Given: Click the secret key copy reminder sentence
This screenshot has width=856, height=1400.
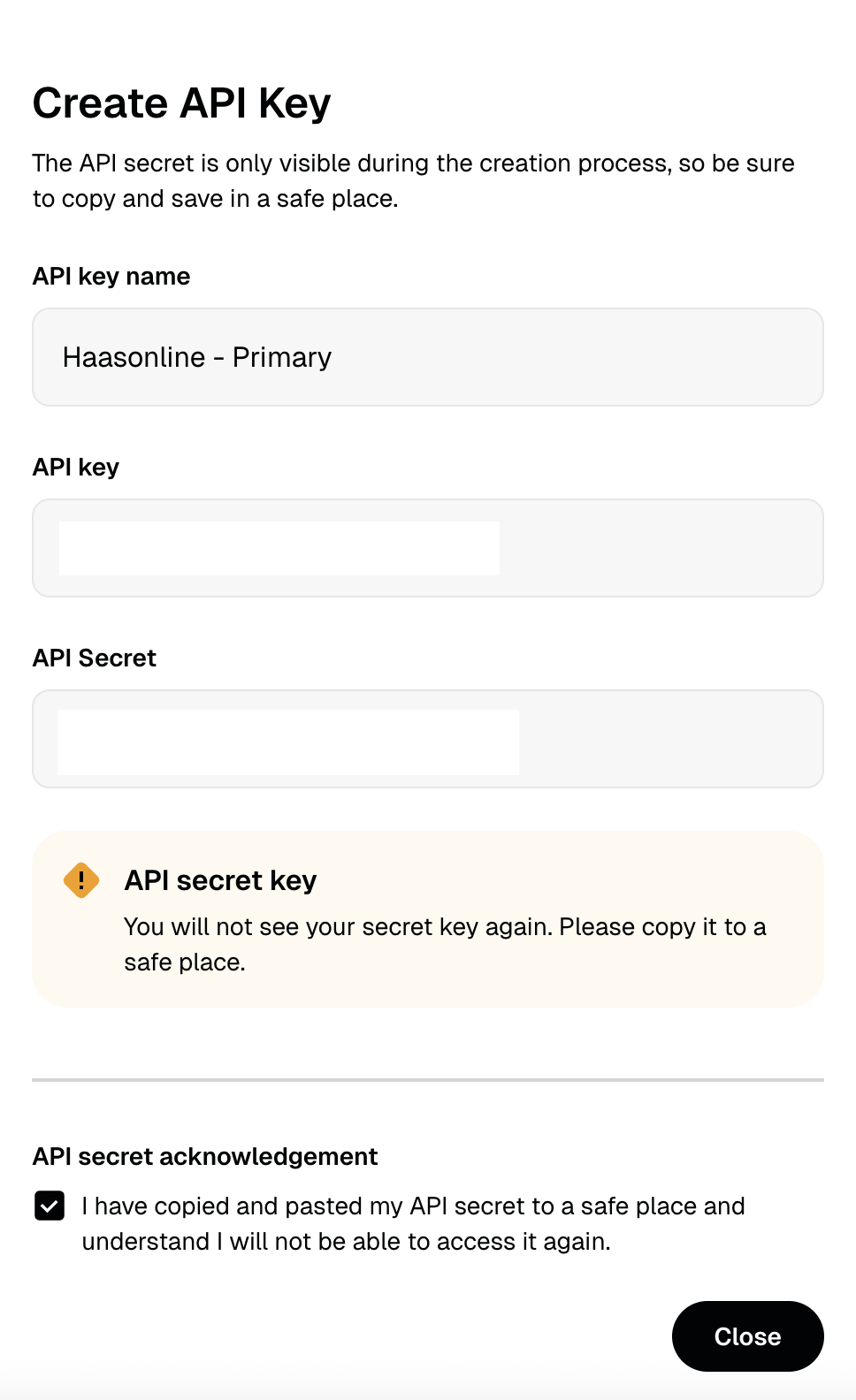Looking at the screenshot, I should click(445, 944).
